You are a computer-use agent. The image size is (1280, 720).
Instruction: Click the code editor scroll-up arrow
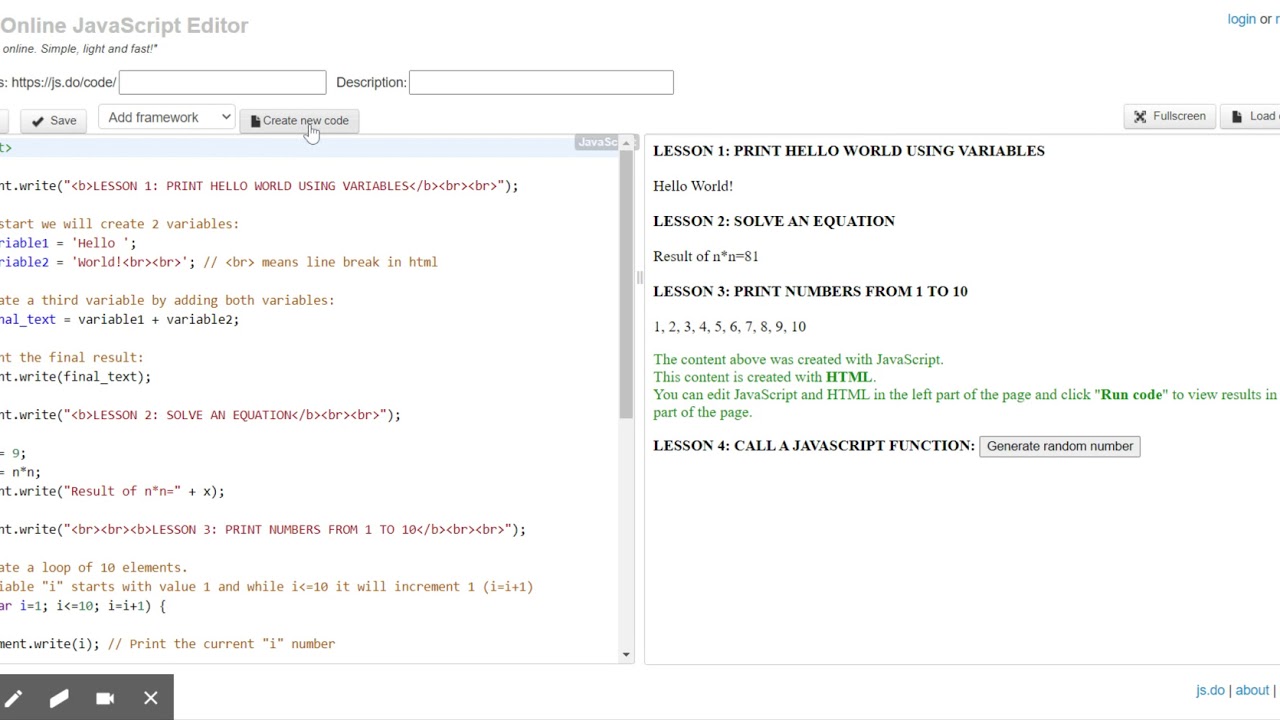pyautogui.click(x=626, y=145)
